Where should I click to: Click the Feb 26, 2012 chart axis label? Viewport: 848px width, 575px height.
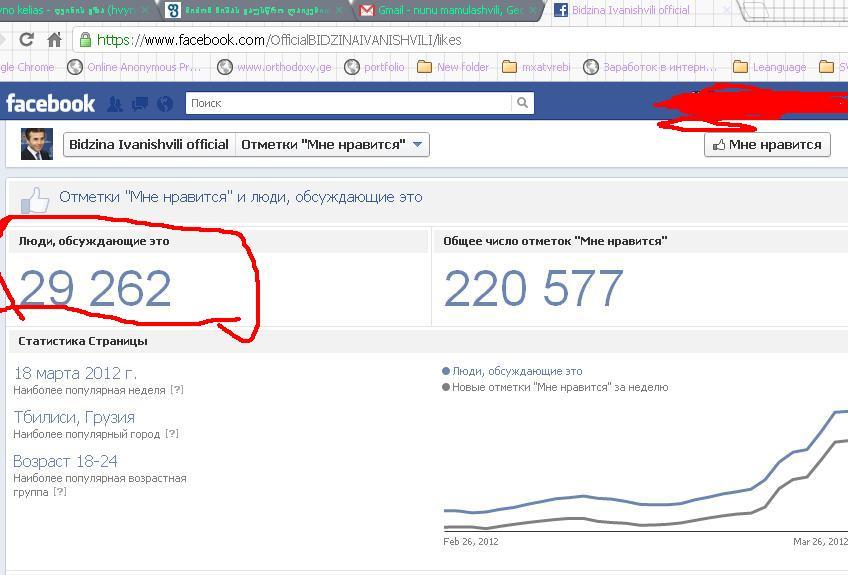click(471, 541)
